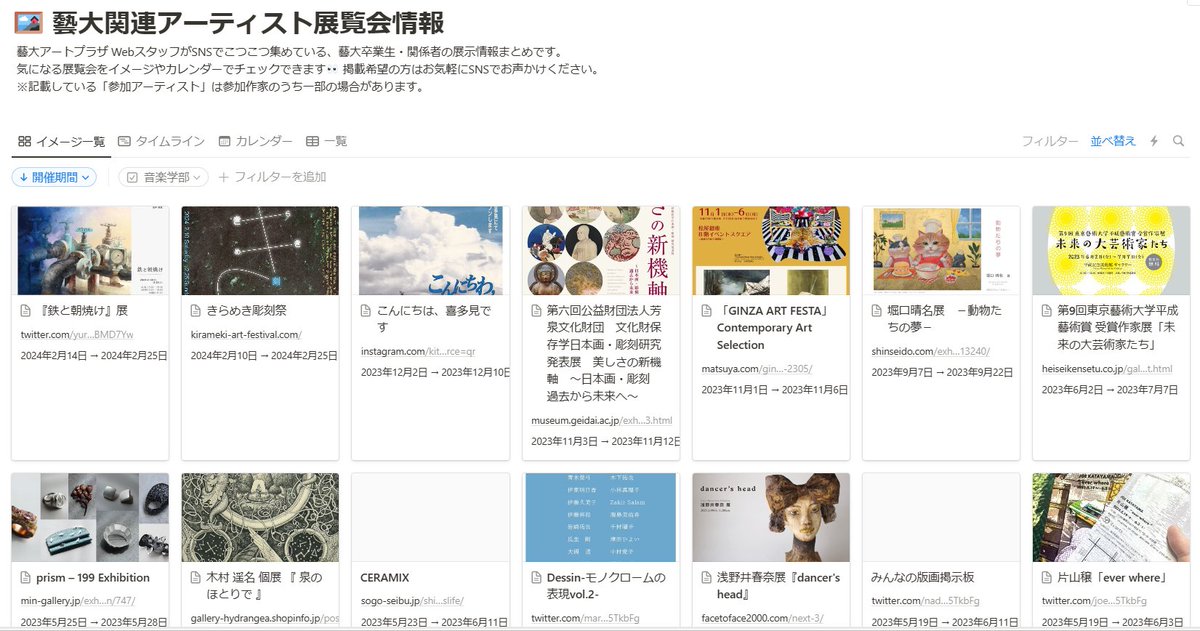Open the Dessin-モノクローム blue poster thumbnail
This screenshot has height=631, width=1200.
tap(600, 518)
